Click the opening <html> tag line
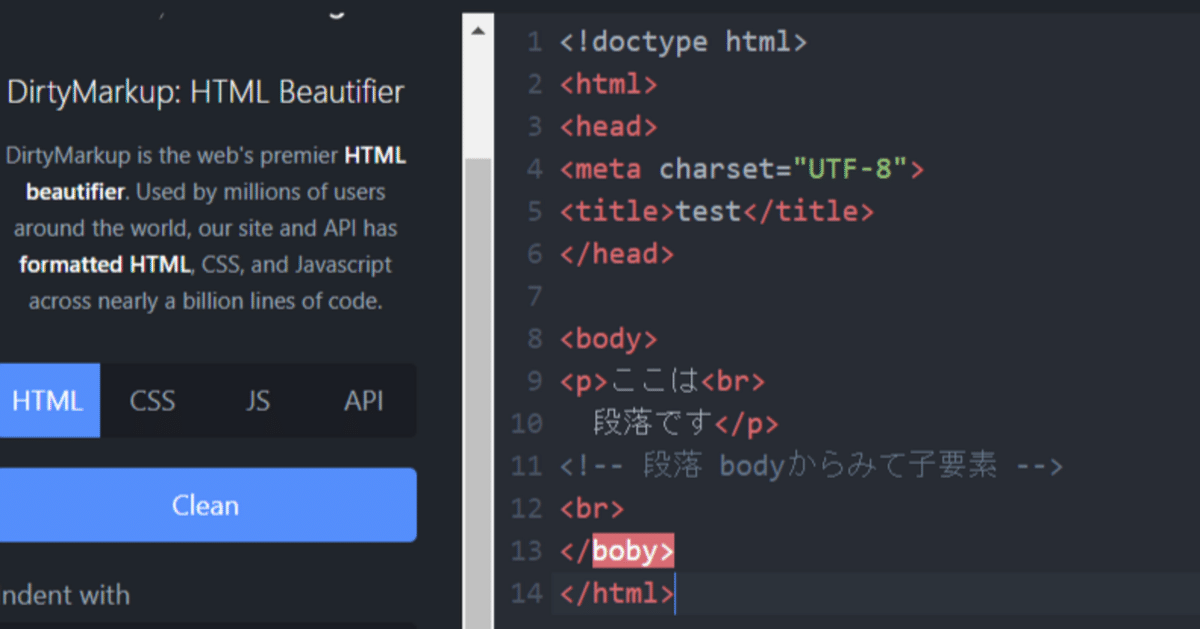The height and width of the screenshot is (629, 1200). (x=609, y=84)
